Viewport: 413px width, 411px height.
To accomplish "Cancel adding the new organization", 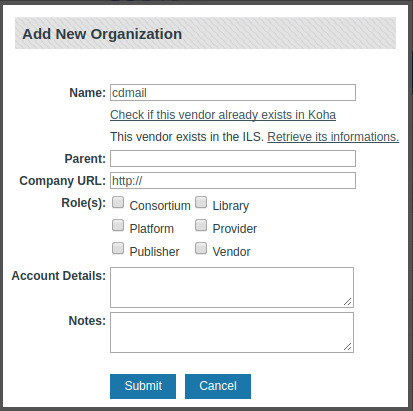I will pyautogui.click(x=218, y=386).
